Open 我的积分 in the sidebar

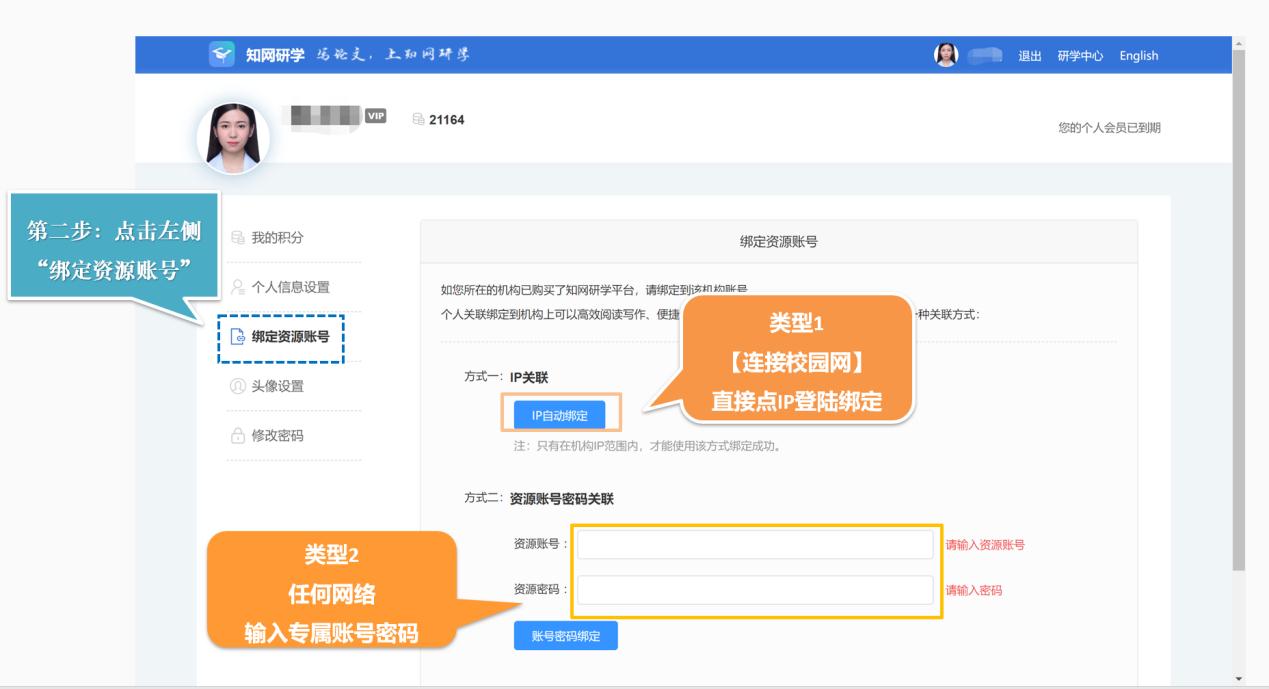(277, 238)
